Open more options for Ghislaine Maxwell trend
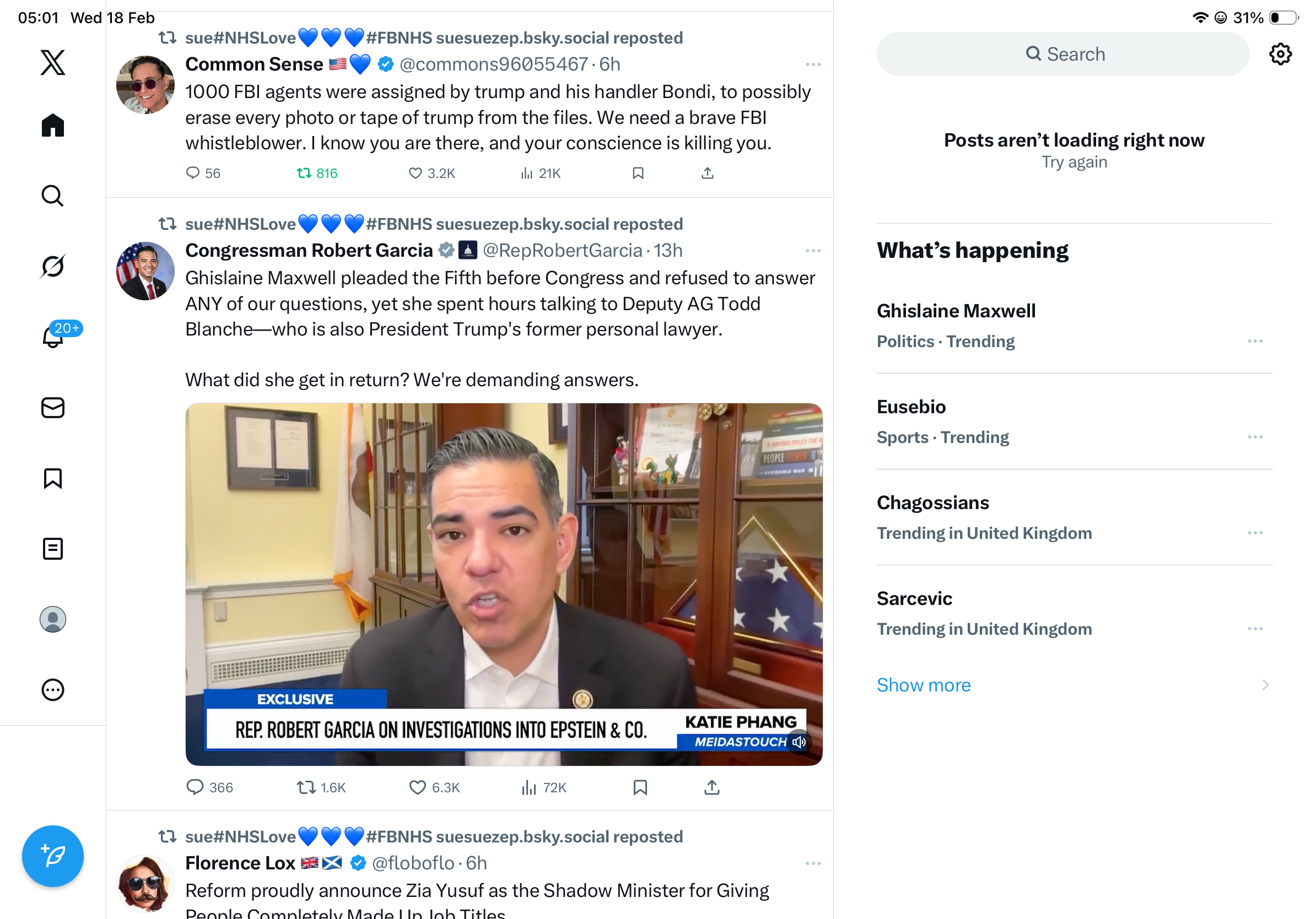Viewport: 1316px width, 919px height. pos(1255,341)
